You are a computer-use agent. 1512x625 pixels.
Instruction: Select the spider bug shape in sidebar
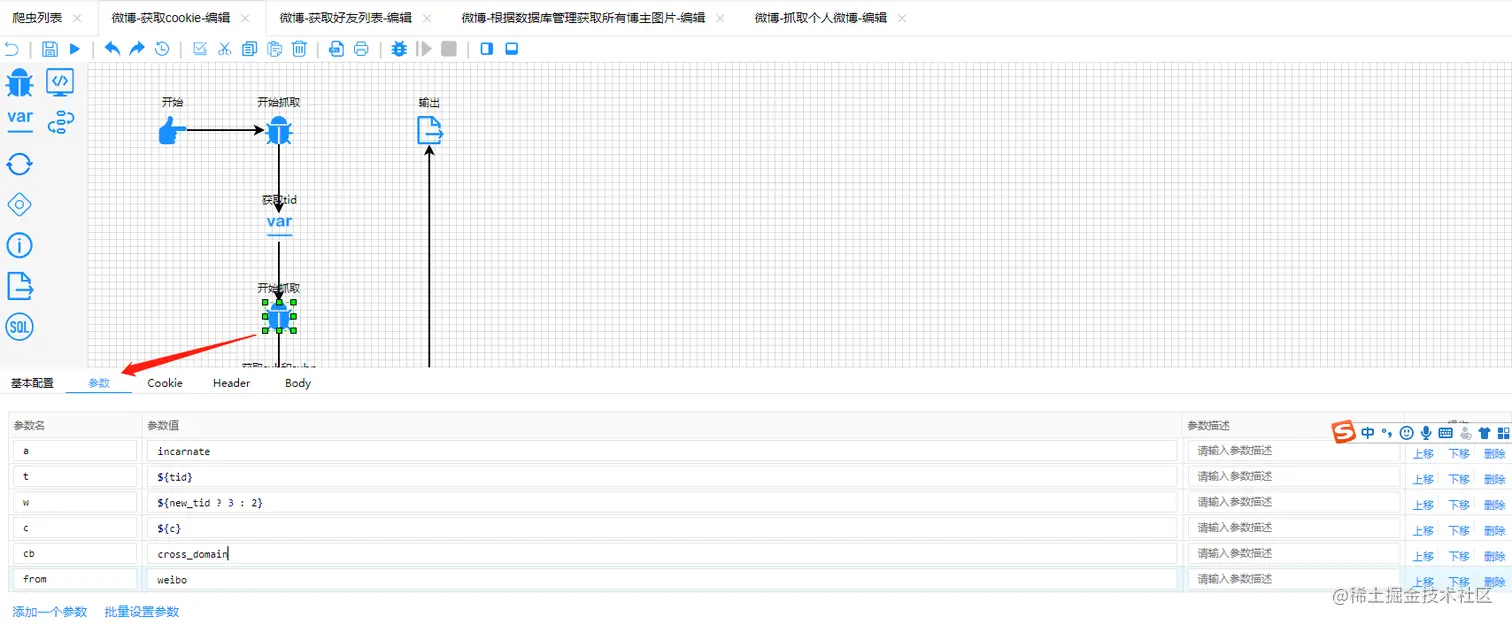20,82
